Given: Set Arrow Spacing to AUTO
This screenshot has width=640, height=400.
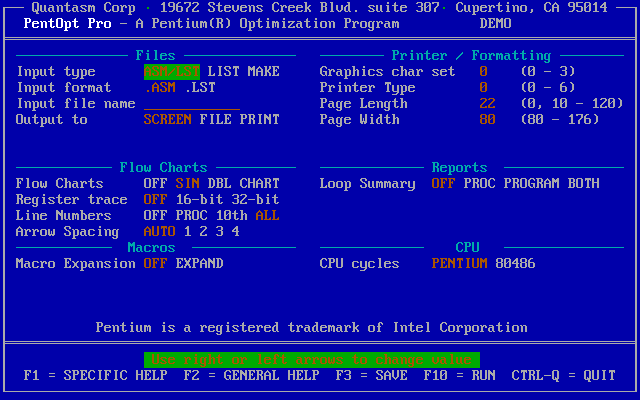Looking at the screenshot, I should point(160,232).
